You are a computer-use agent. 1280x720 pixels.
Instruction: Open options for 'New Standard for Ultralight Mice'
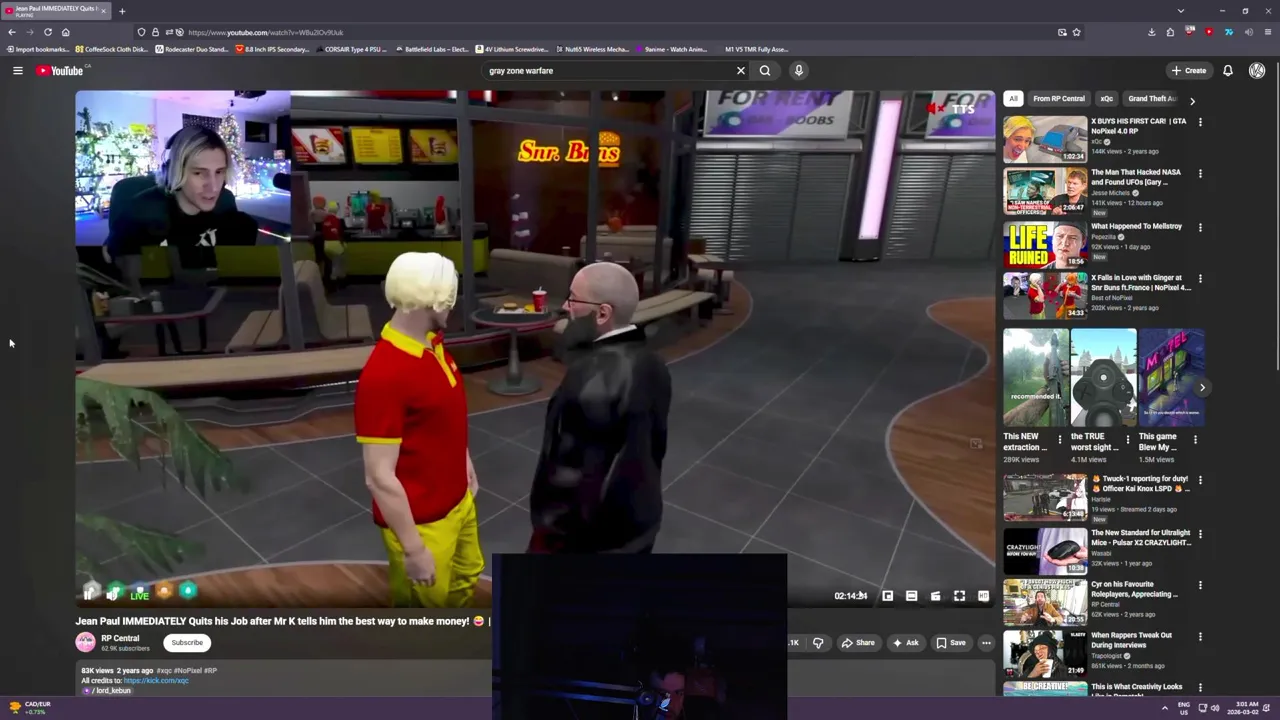(1200, 534)
